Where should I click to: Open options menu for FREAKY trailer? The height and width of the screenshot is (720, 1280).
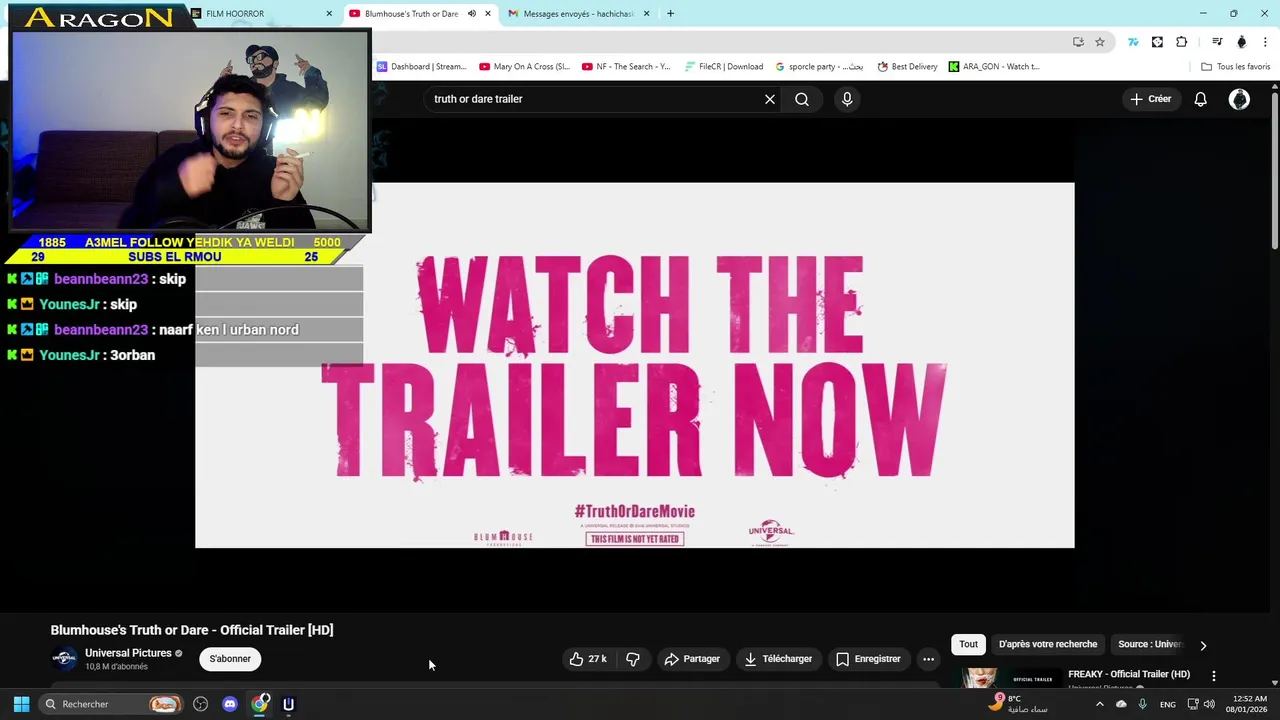point(1214,676)
